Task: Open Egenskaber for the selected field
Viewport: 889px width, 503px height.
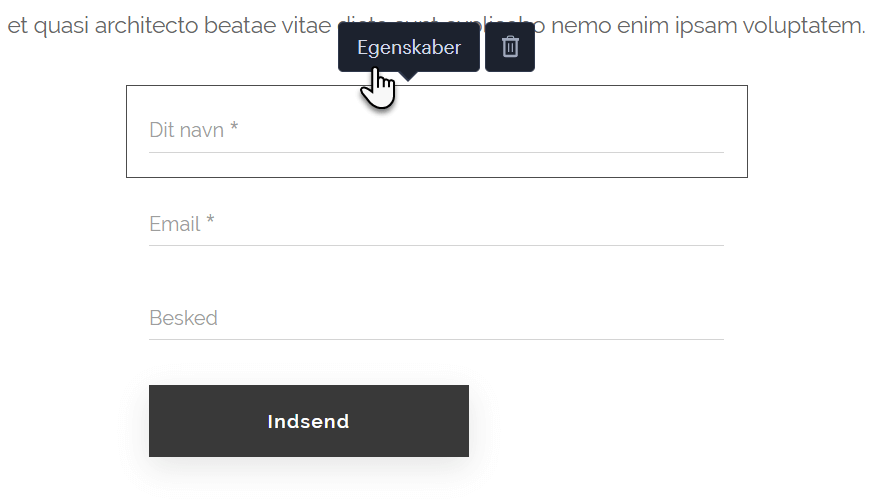Action: pos(408,47)
